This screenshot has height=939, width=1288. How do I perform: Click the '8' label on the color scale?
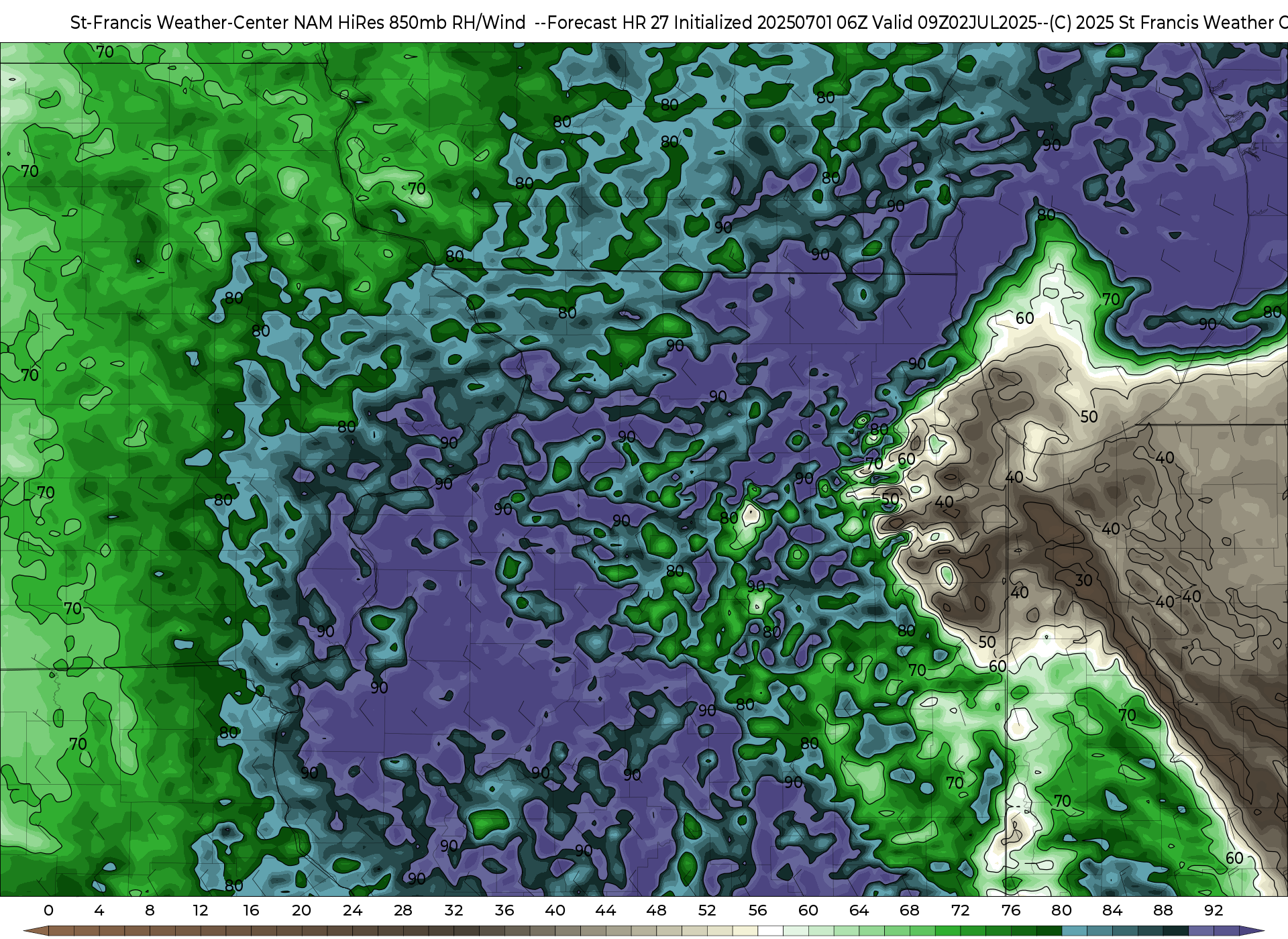(x=150, y=910)
